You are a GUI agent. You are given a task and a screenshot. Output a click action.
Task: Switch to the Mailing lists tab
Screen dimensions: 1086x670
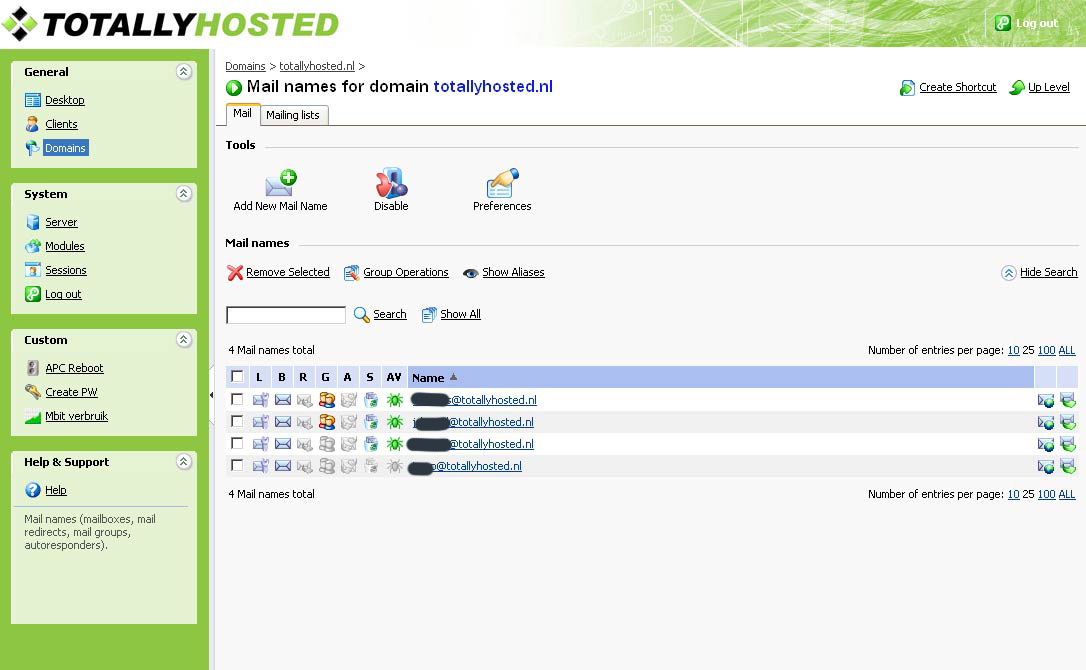tap(293, 115)
